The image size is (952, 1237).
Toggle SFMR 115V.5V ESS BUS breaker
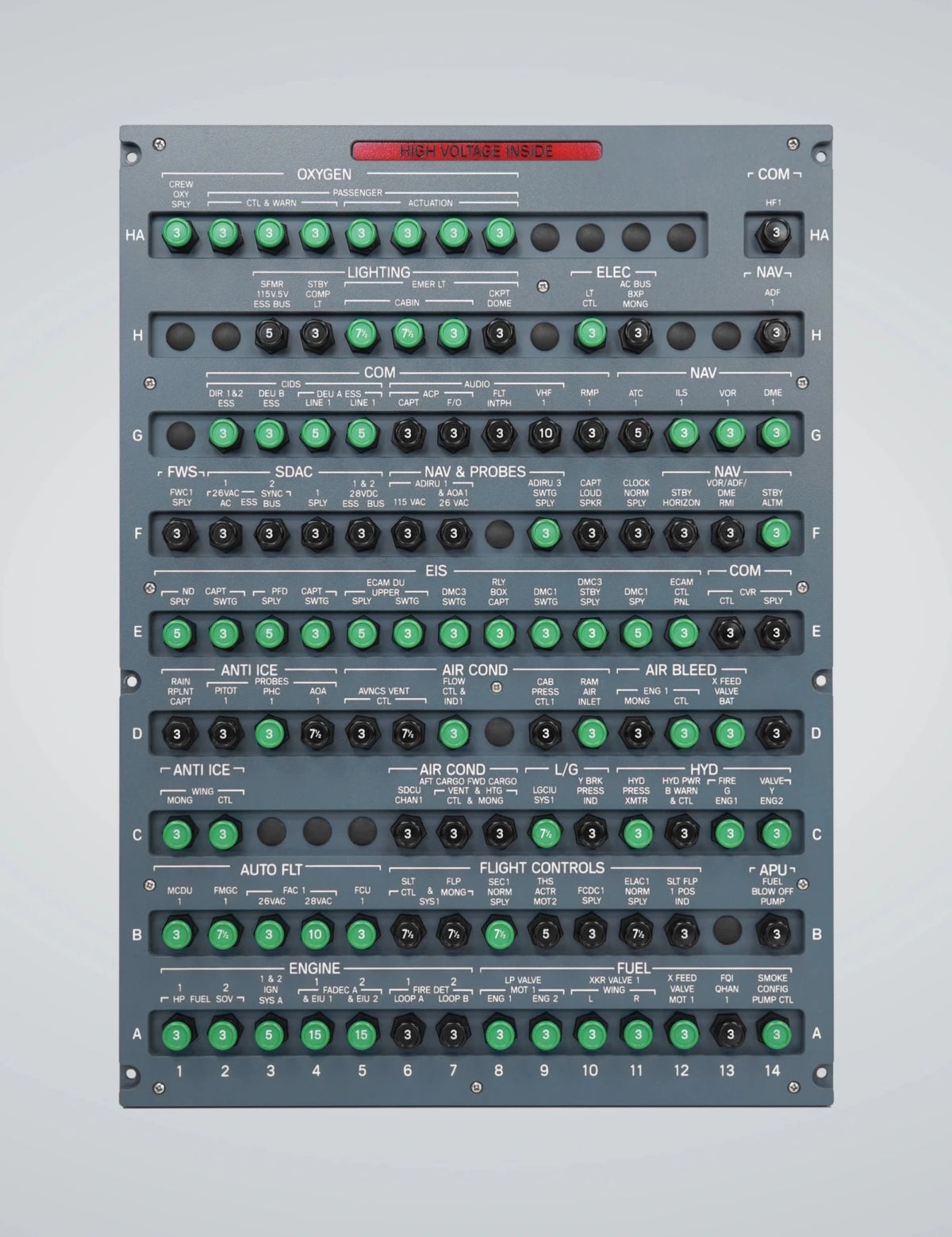coord(269,334)
